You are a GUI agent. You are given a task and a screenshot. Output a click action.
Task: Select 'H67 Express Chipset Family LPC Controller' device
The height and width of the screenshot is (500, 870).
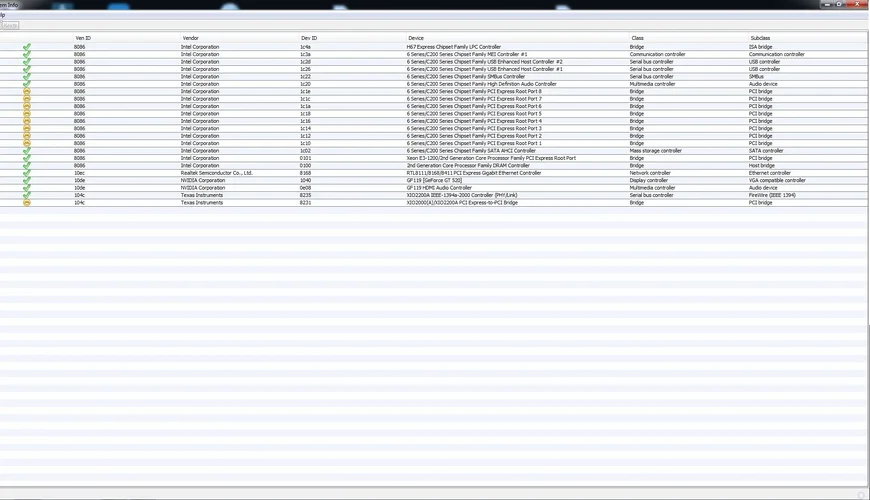[x=453, y=47]
